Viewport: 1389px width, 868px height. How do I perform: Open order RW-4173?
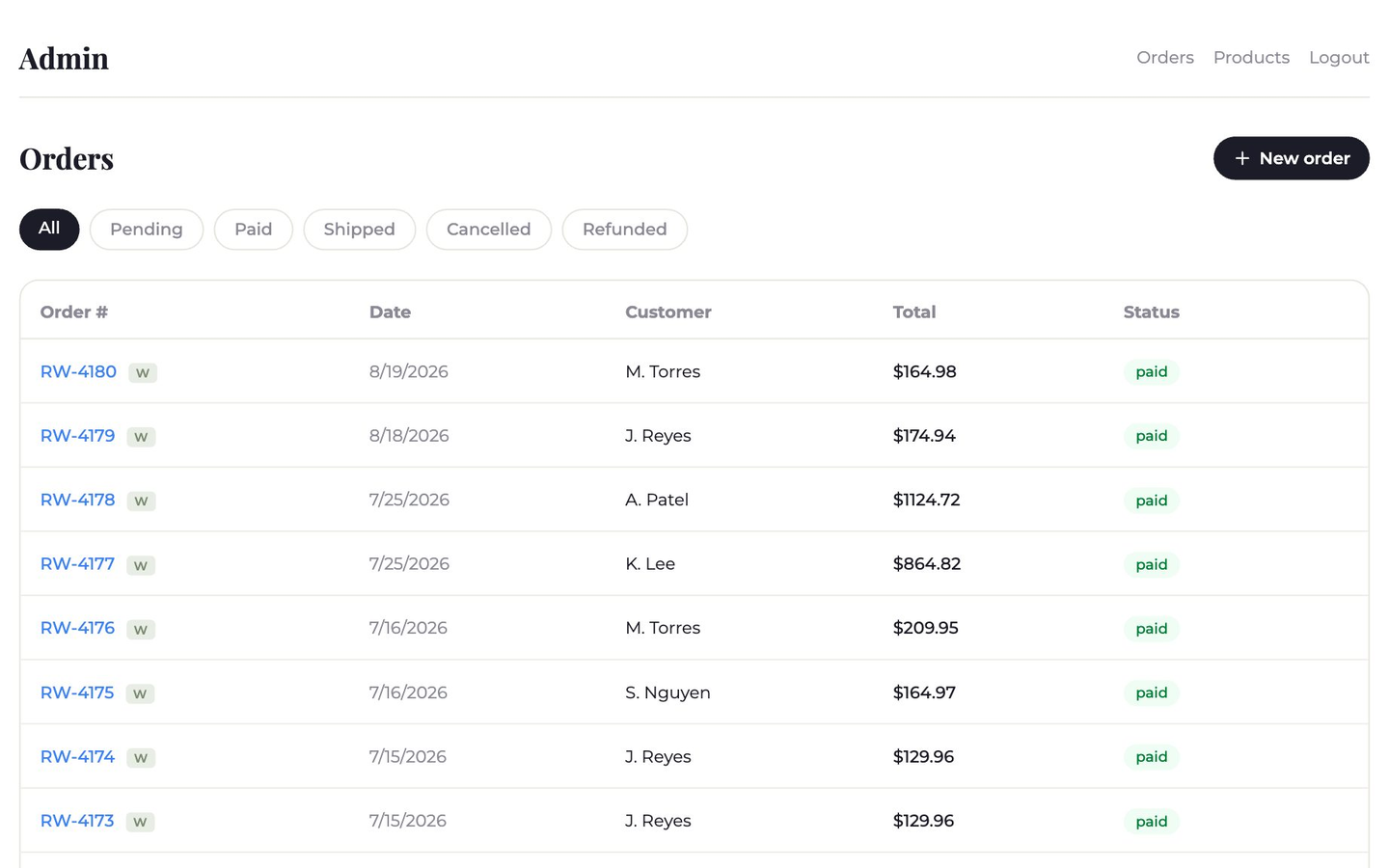coord(77,821)
